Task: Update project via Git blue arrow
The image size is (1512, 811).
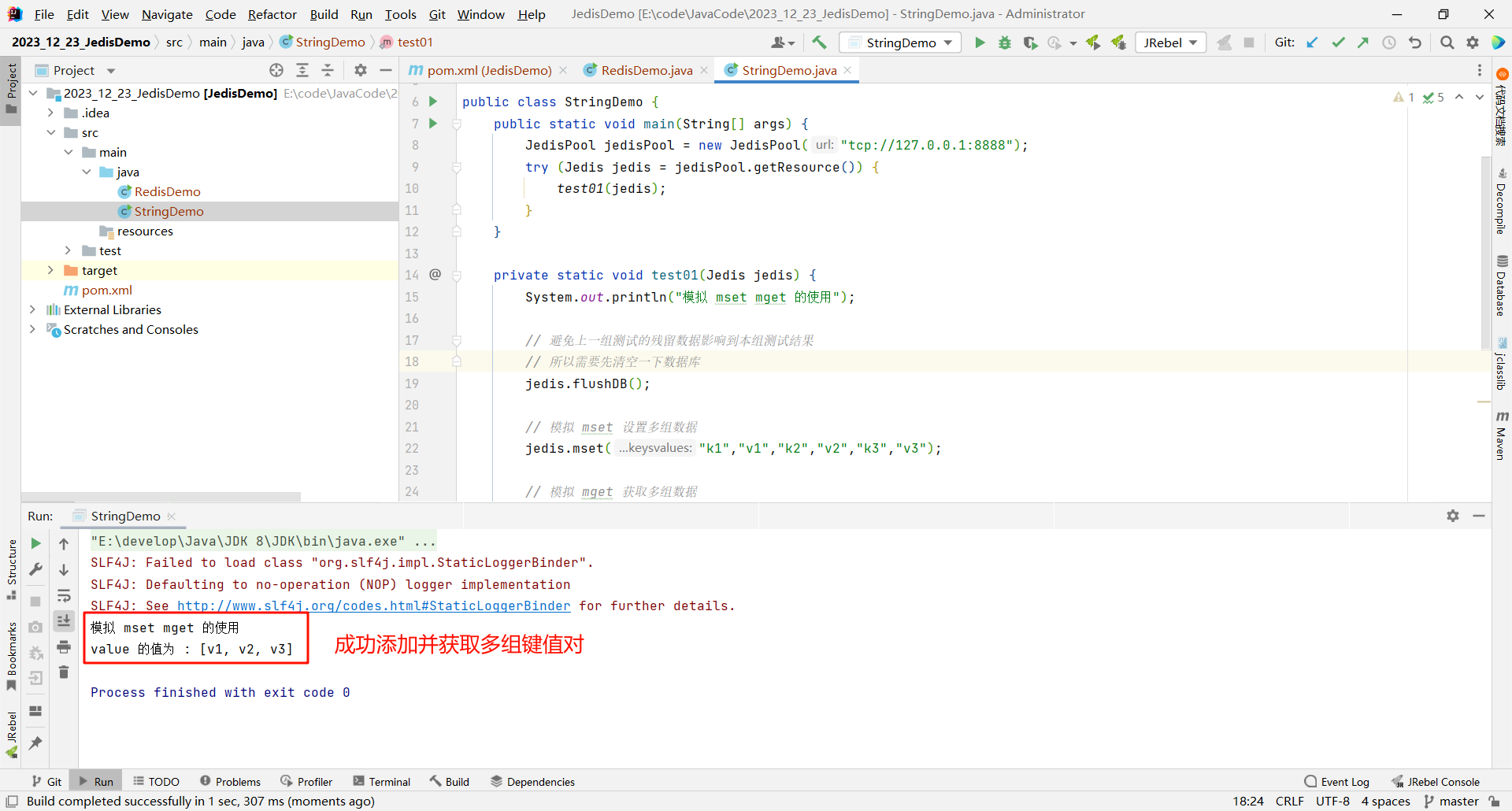Action: [1312, 43]
